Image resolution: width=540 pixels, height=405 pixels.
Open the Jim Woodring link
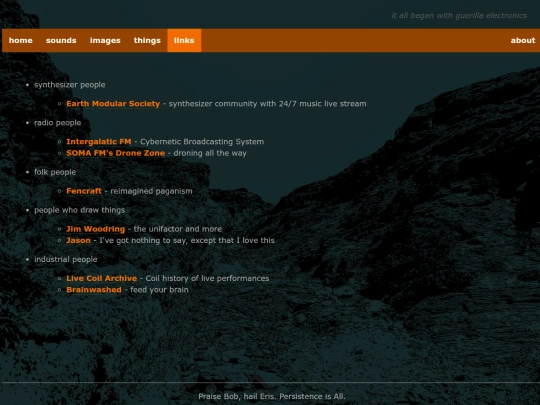point(95,229)
